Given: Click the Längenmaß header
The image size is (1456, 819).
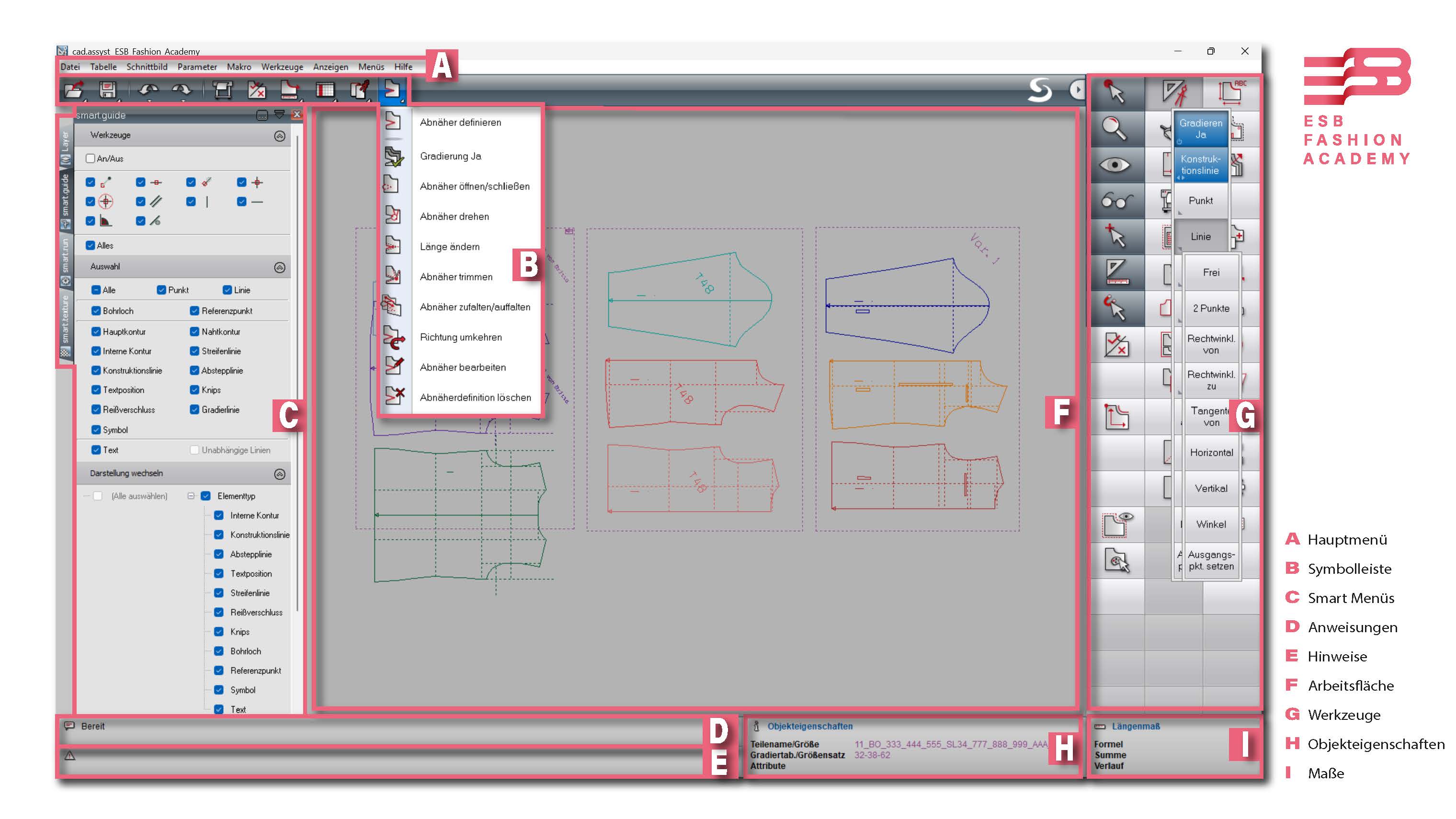Looking at the screenshot, I should pyautogui.click(x=1136, y=726).
